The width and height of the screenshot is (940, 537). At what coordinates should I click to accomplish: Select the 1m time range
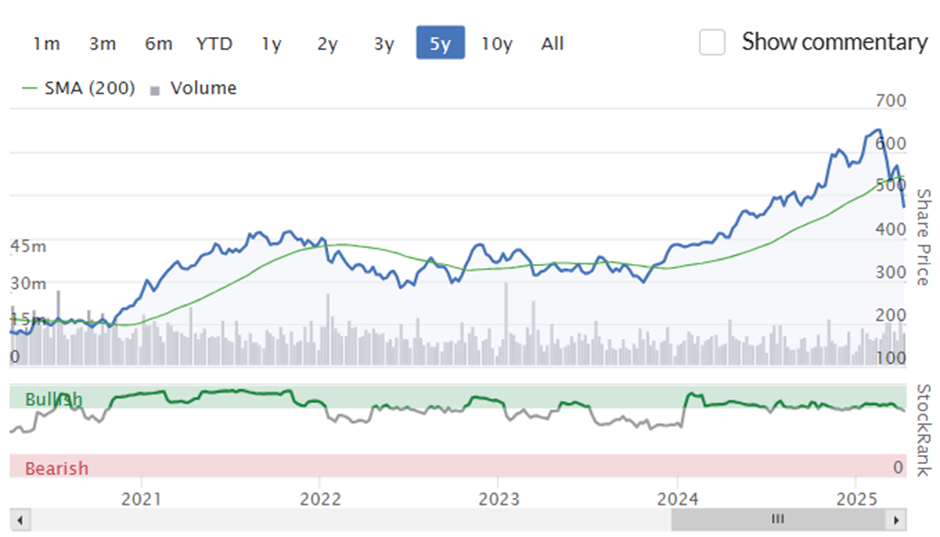pos(46,43)
